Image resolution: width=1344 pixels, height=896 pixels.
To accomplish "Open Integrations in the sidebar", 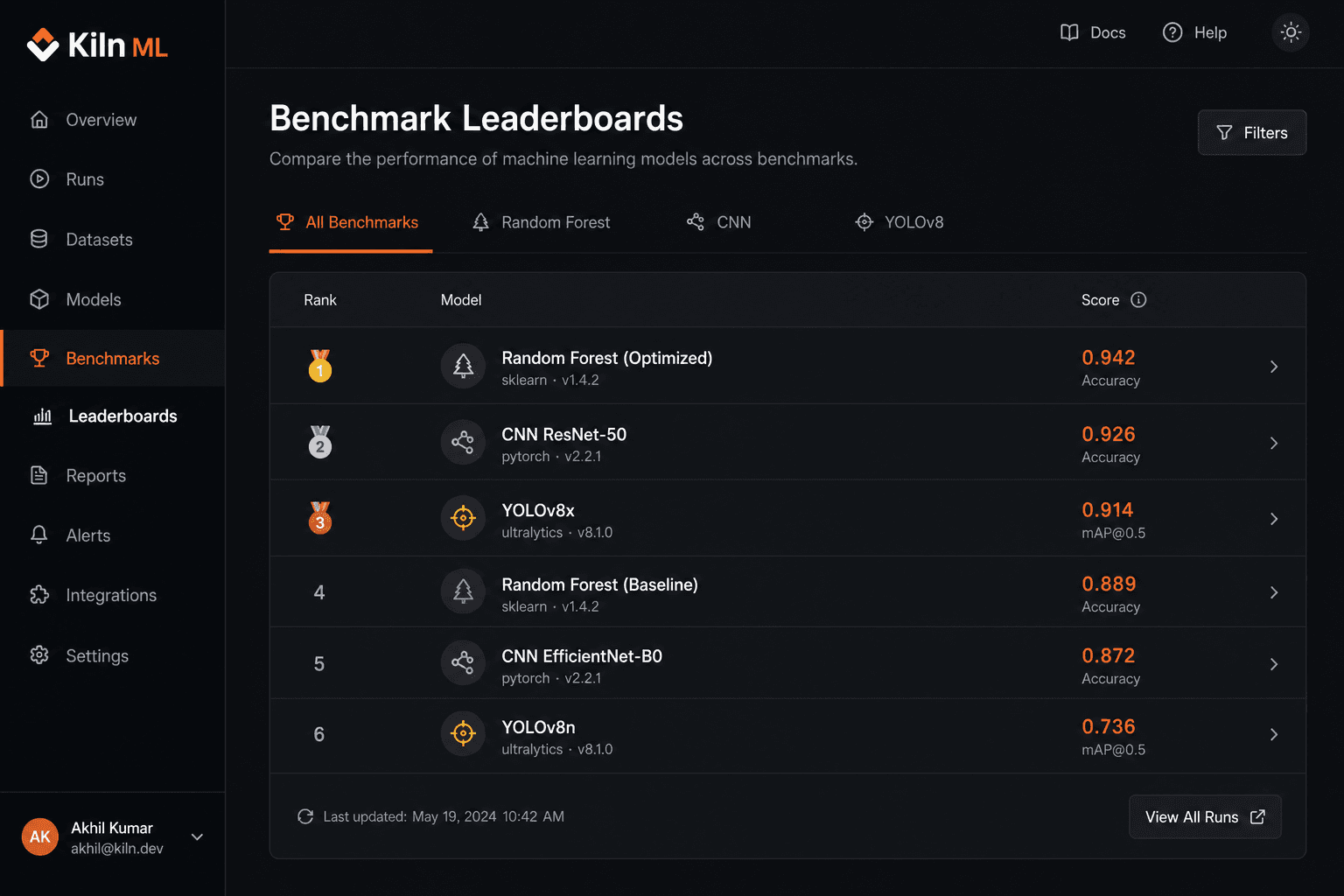I will [112, 595].
